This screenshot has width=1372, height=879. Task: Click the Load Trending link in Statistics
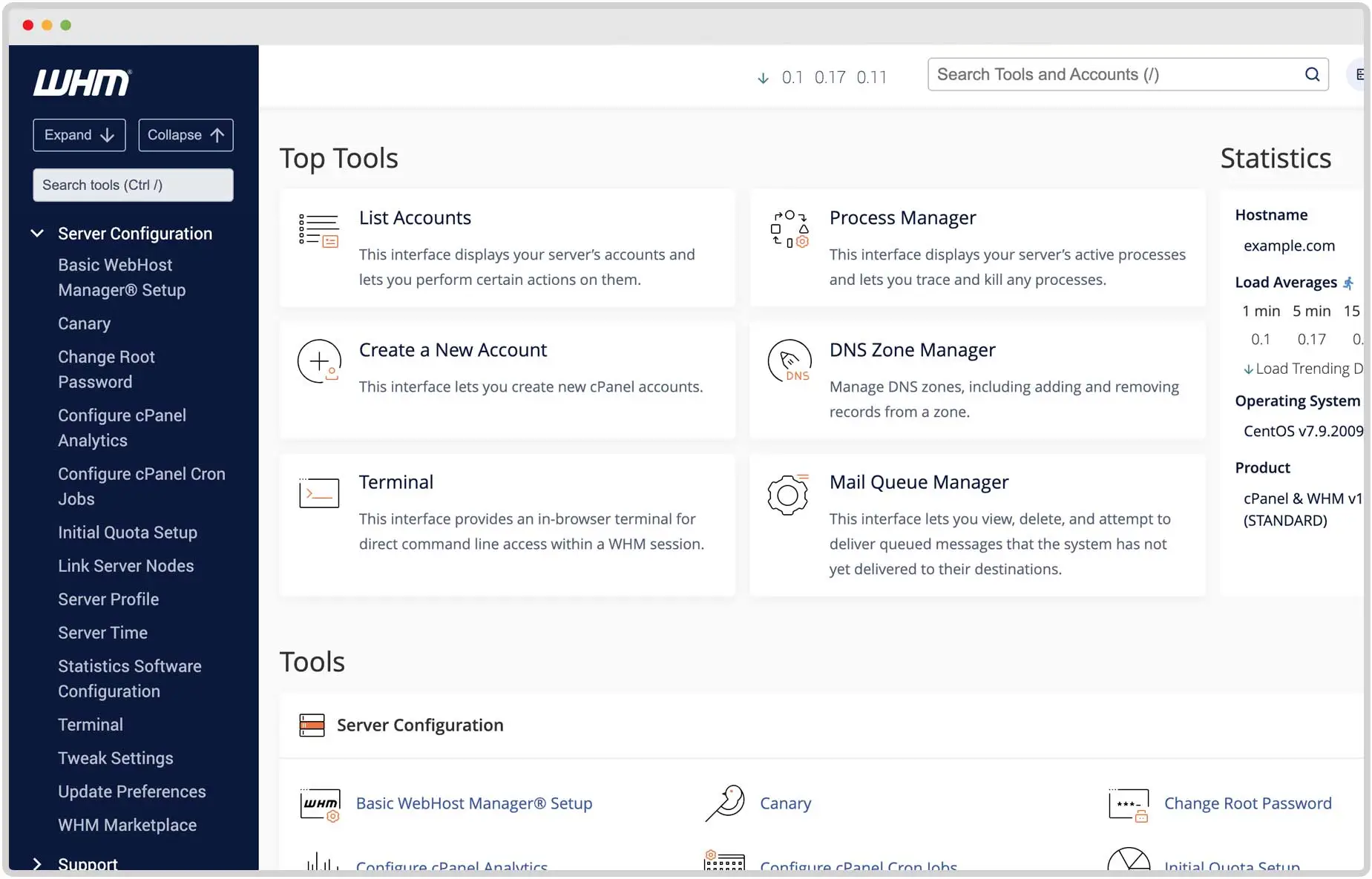point(1306,368)
